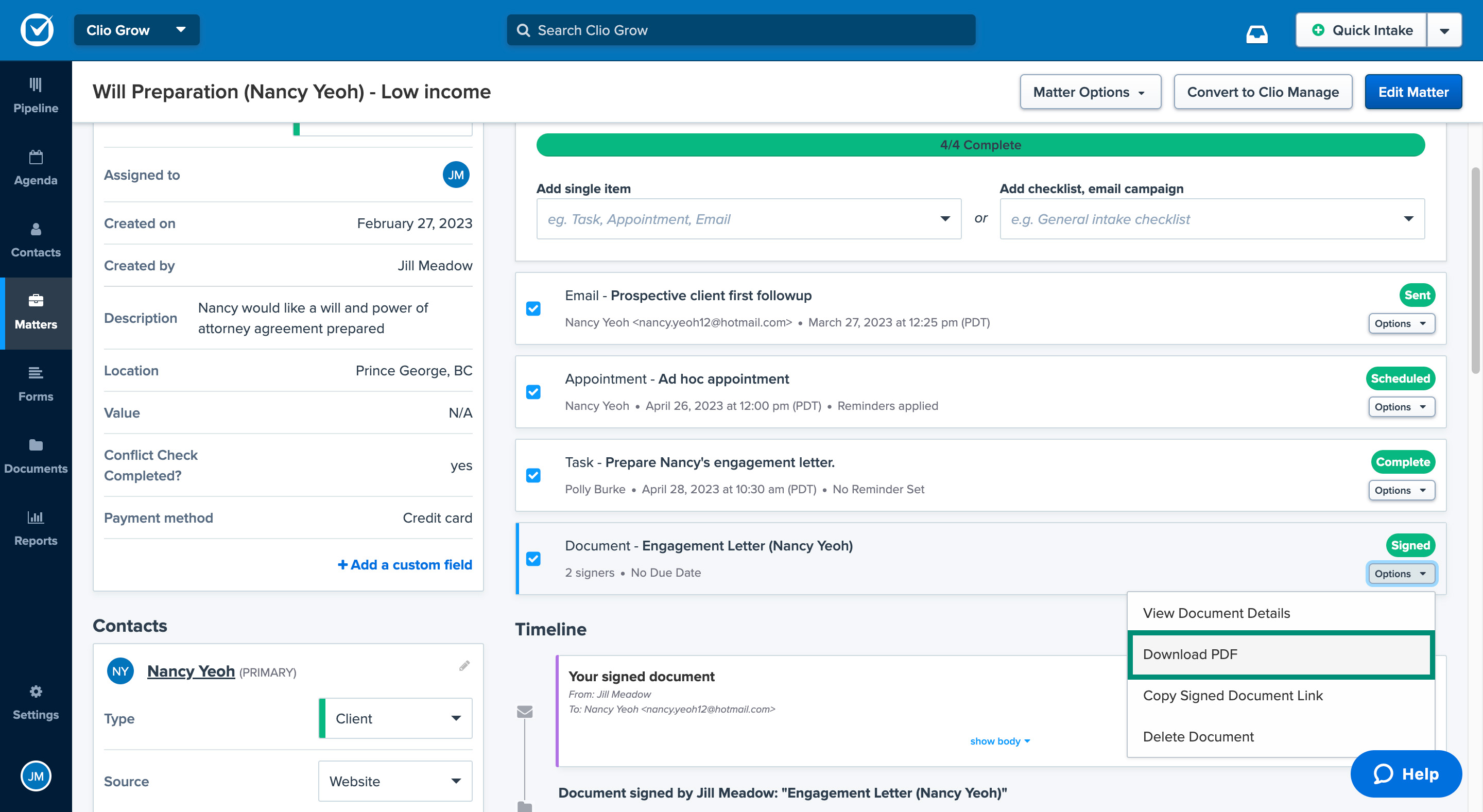Edit Nancy Yeoh contact with pencil icon
1483x812 pixels.
click(464, 666)
